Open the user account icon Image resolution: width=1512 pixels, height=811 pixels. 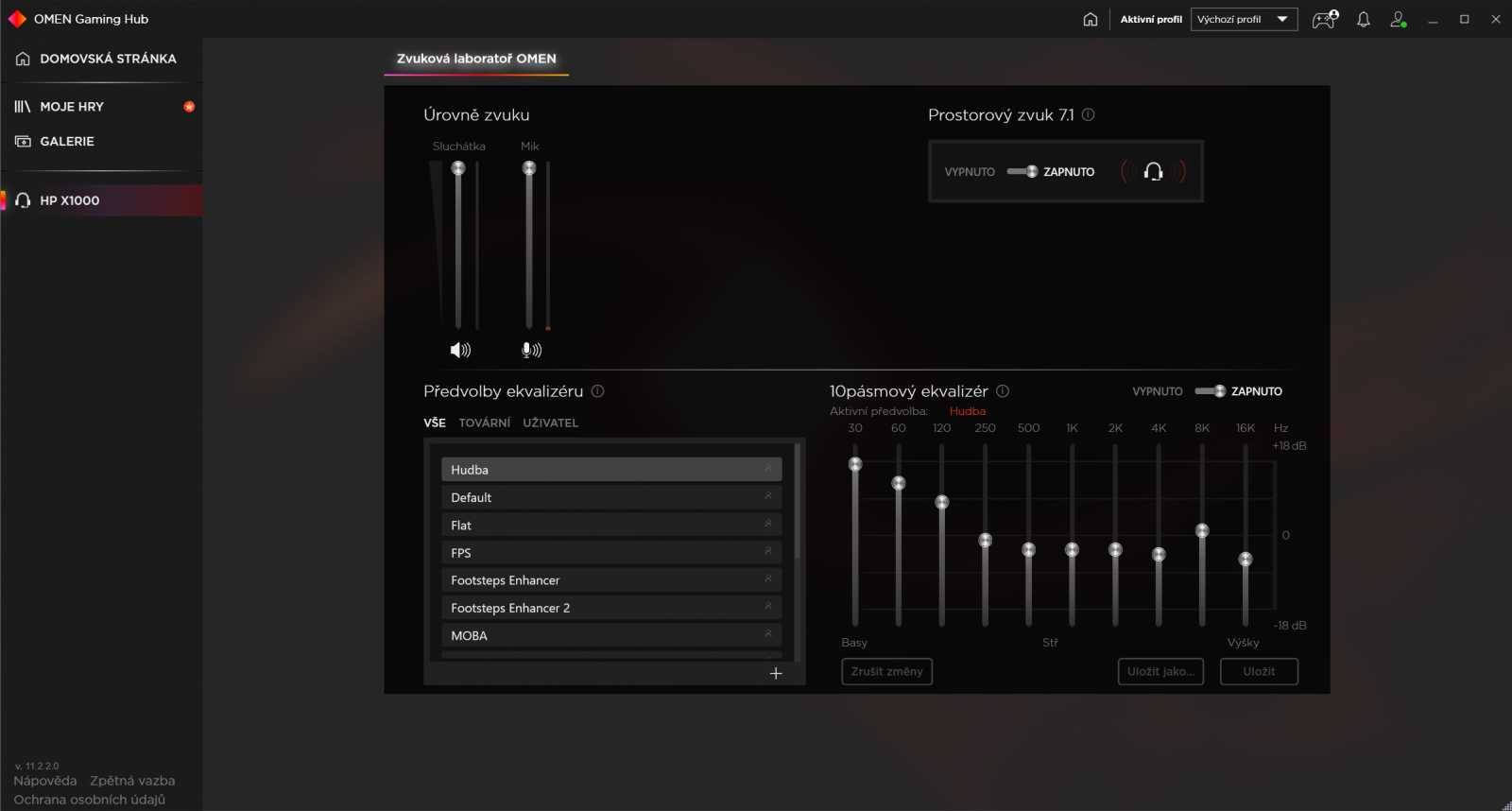[x=1399, y=19]
